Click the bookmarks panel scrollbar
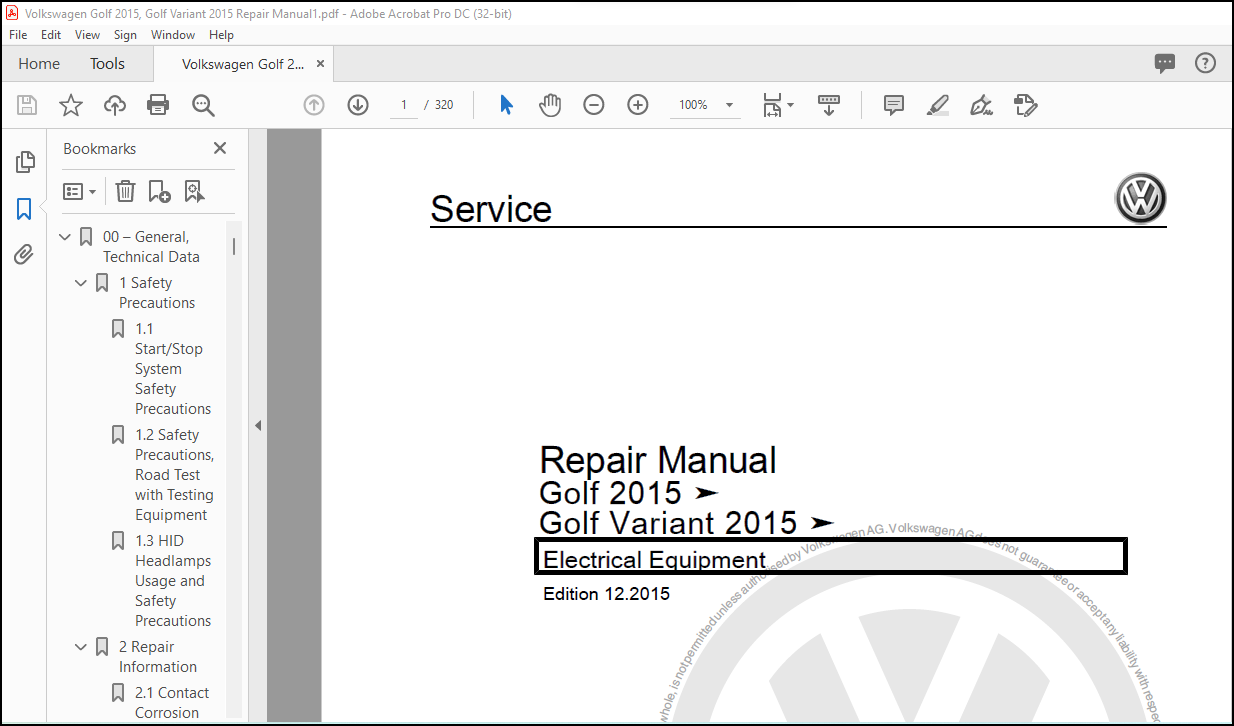 (234, 245)
